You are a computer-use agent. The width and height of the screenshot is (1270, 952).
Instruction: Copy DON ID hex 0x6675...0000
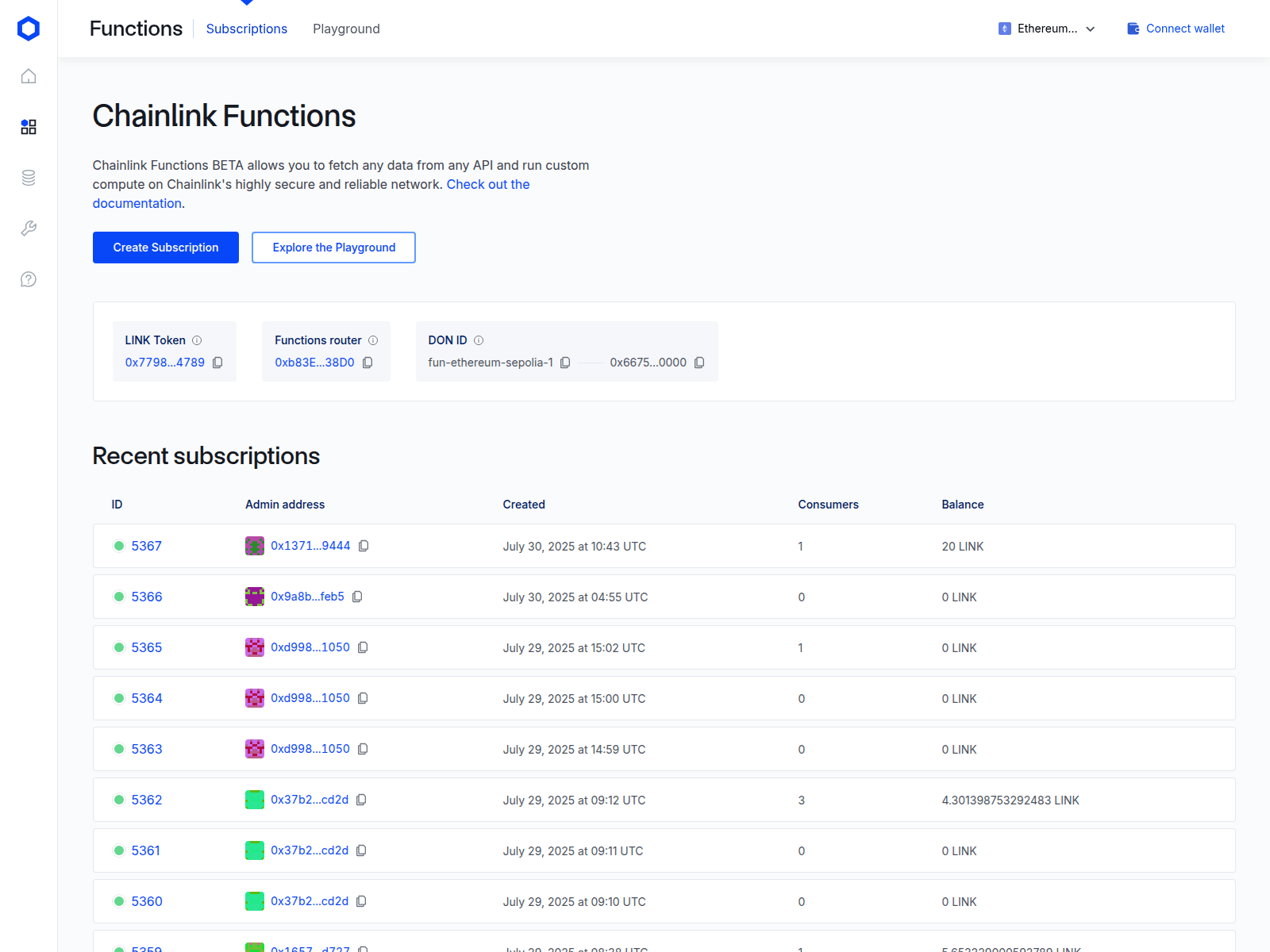[699, 363]
